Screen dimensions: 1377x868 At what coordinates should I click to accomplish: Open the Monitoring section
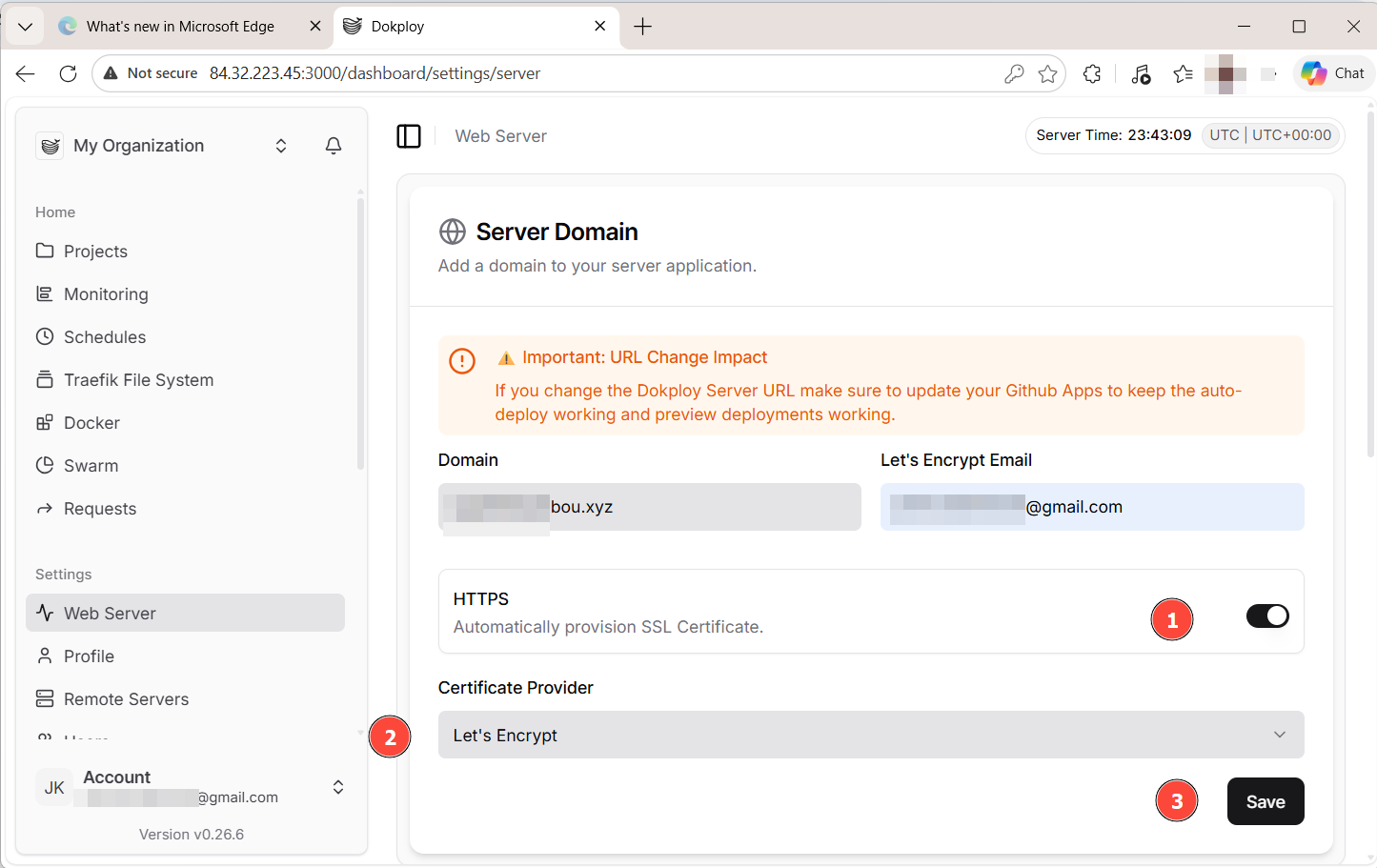105,293
